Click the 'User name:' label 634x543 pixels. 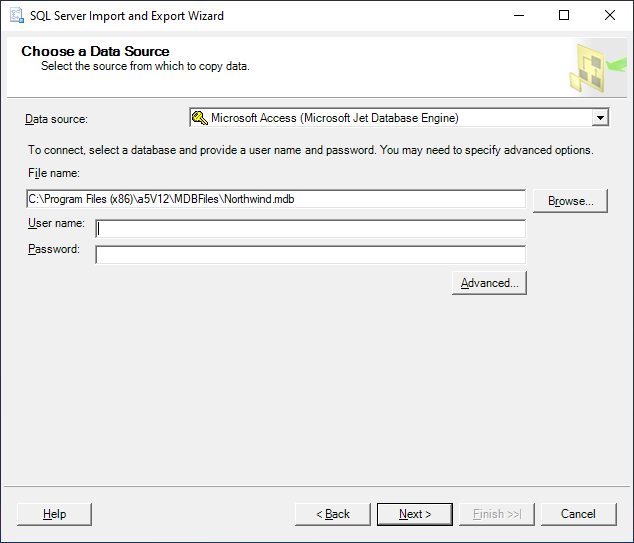(56, 223)
